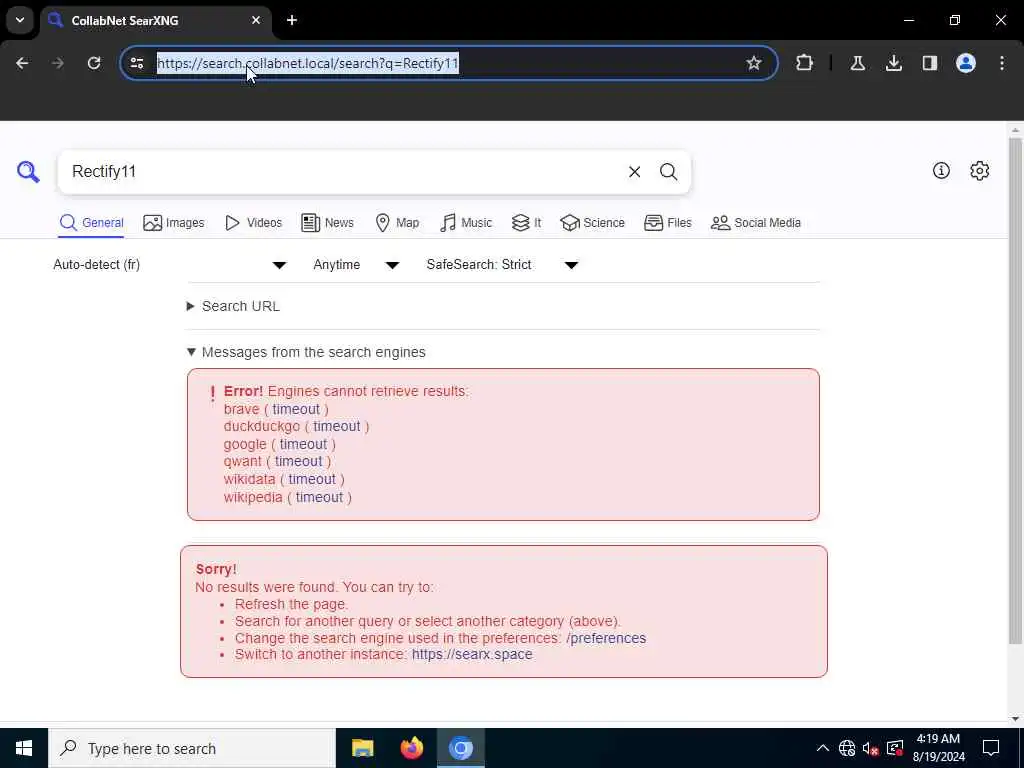Switch to the Images category
The height and width of the screenshot is (768, 1024).
click(174, 223)
